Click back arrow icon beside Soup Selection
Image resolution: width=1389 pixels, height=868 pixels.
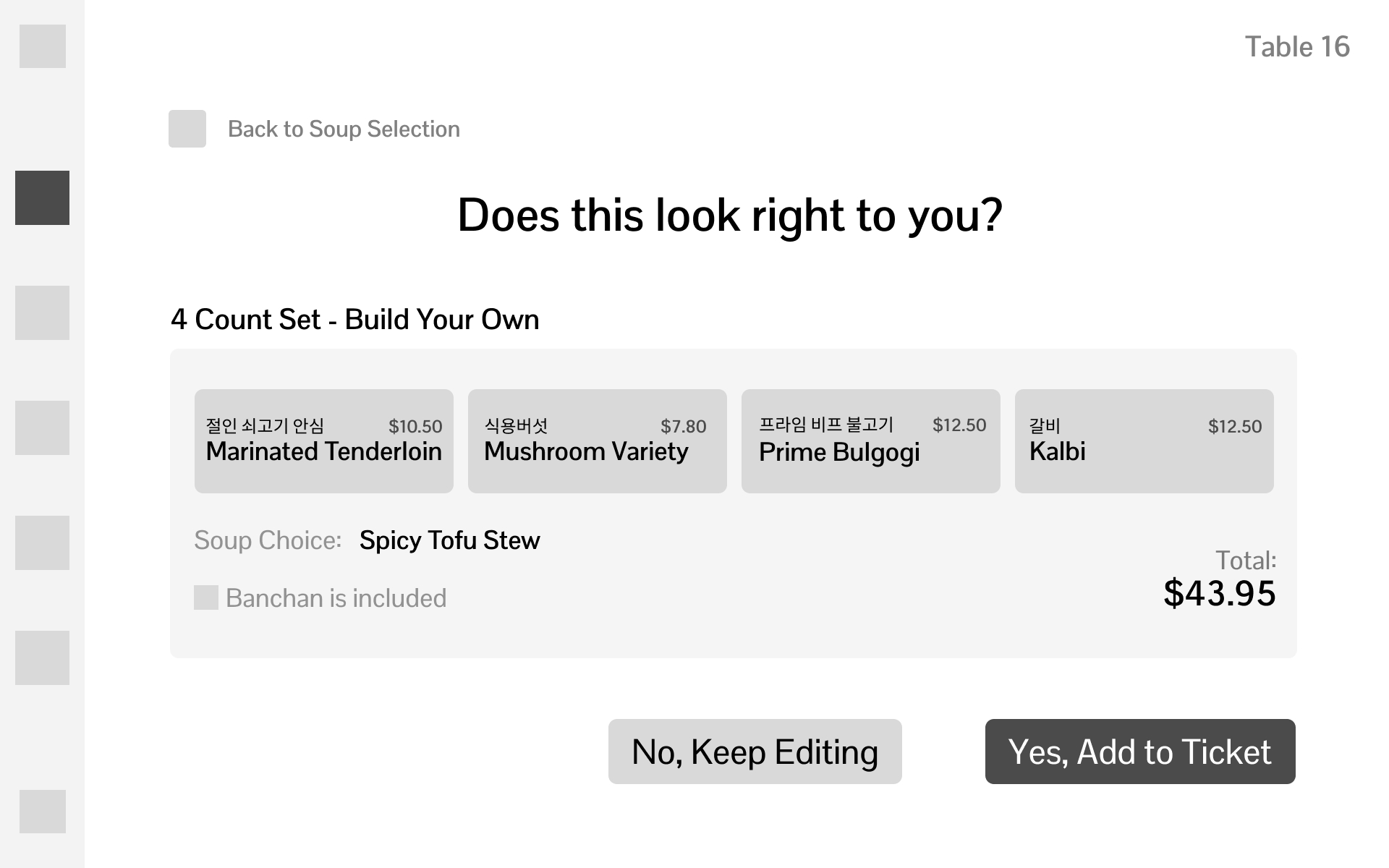[187, 129]
